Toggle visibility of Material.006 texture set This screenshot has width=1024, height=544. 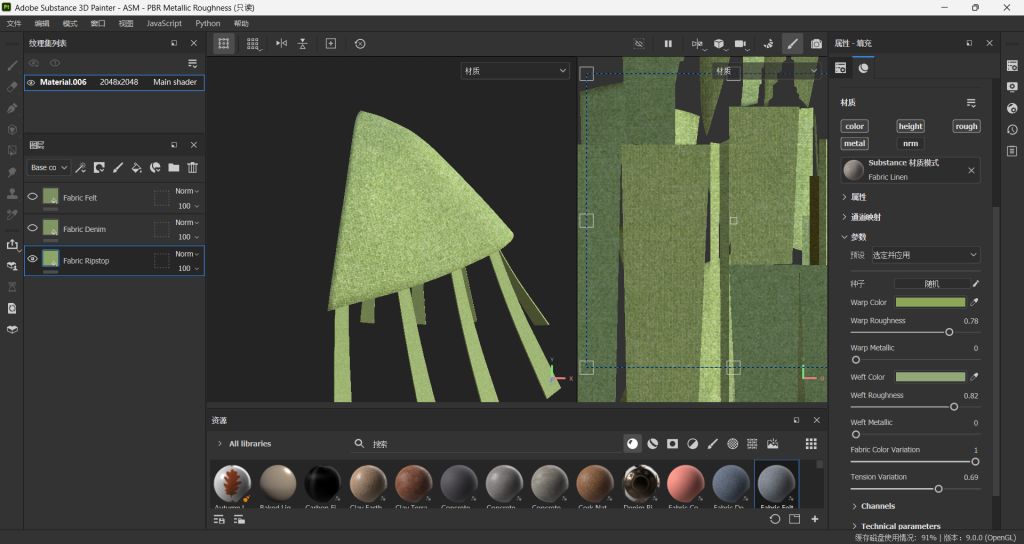click(31, 82)
